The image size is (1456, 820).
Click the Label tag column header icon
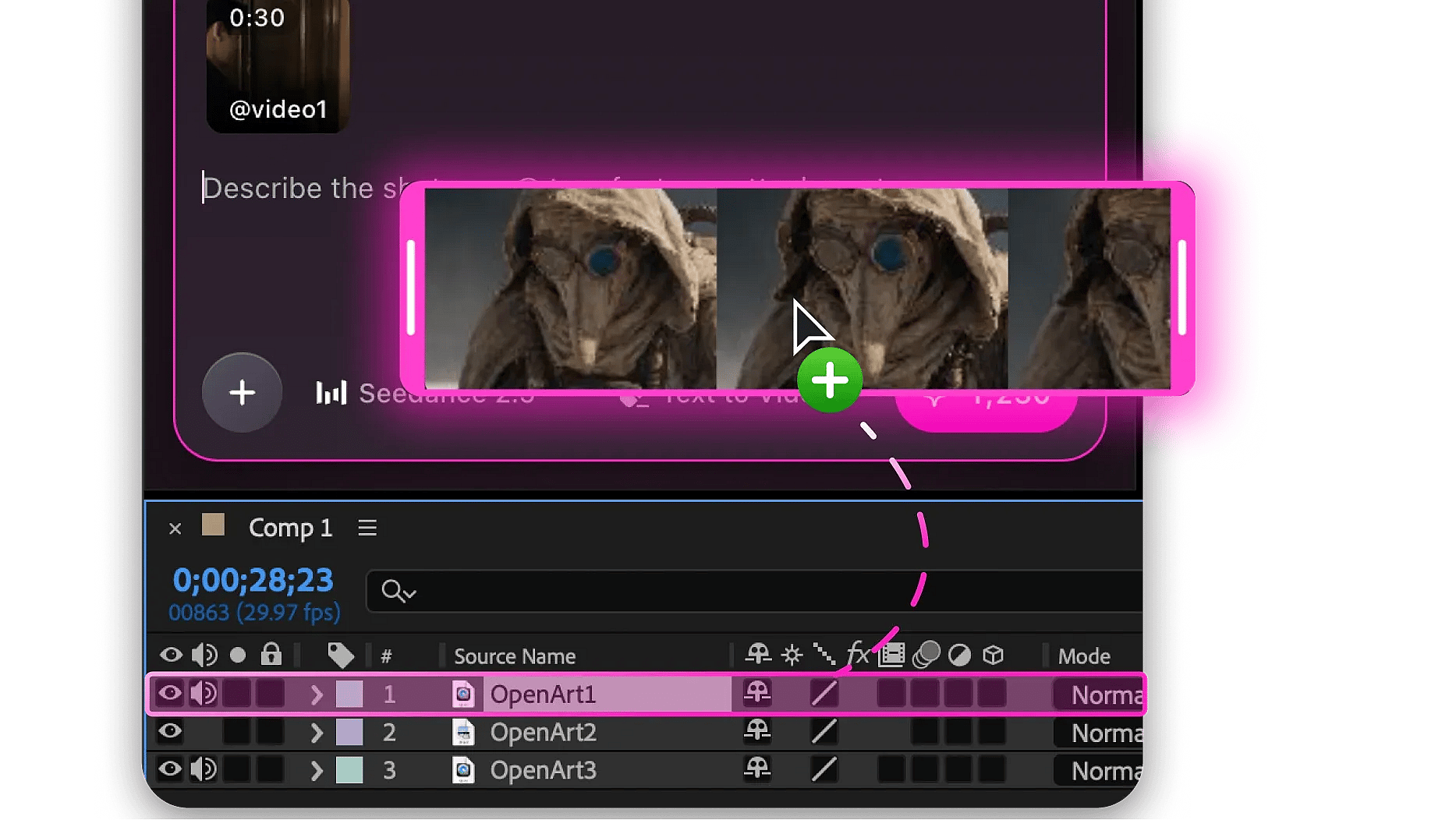tap(341, 655)
